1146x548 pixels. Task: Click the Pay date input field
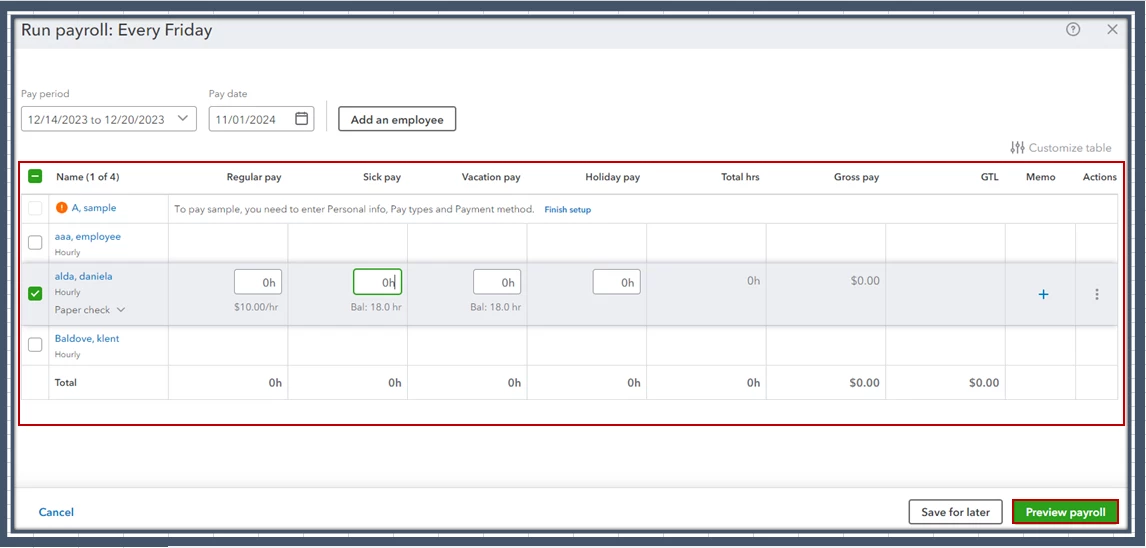(x=261, y=119)
